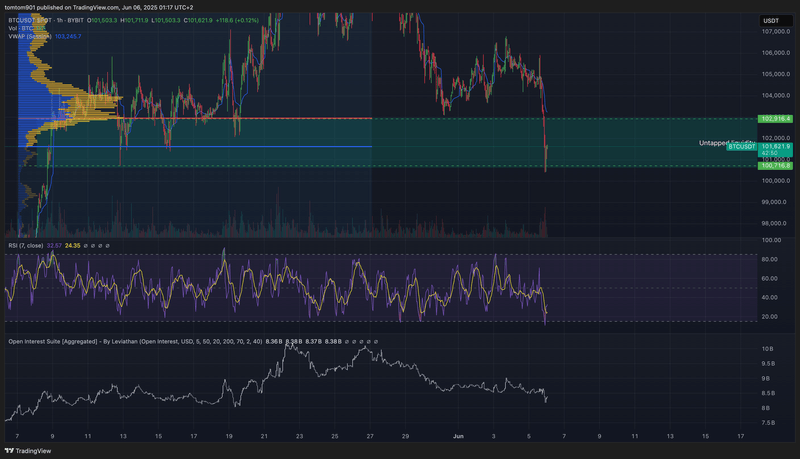The image size is (800, 459).
Task: Click the USDT currency button on price axis
Action: (x=776, y=20)
